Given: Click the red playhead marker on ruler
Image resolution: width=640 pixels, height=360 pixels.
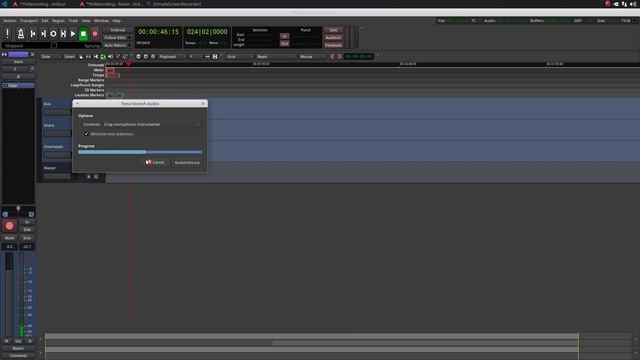Looking at the screenshot, I should coord(129,64).
